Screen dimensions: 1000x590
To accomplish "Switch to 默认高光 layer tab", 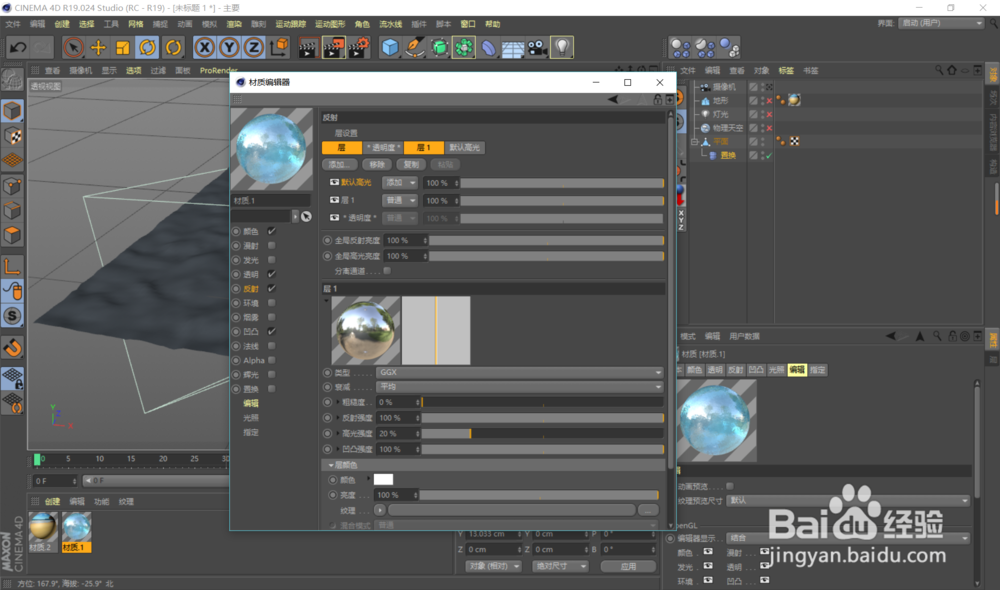I will [464, 148].
